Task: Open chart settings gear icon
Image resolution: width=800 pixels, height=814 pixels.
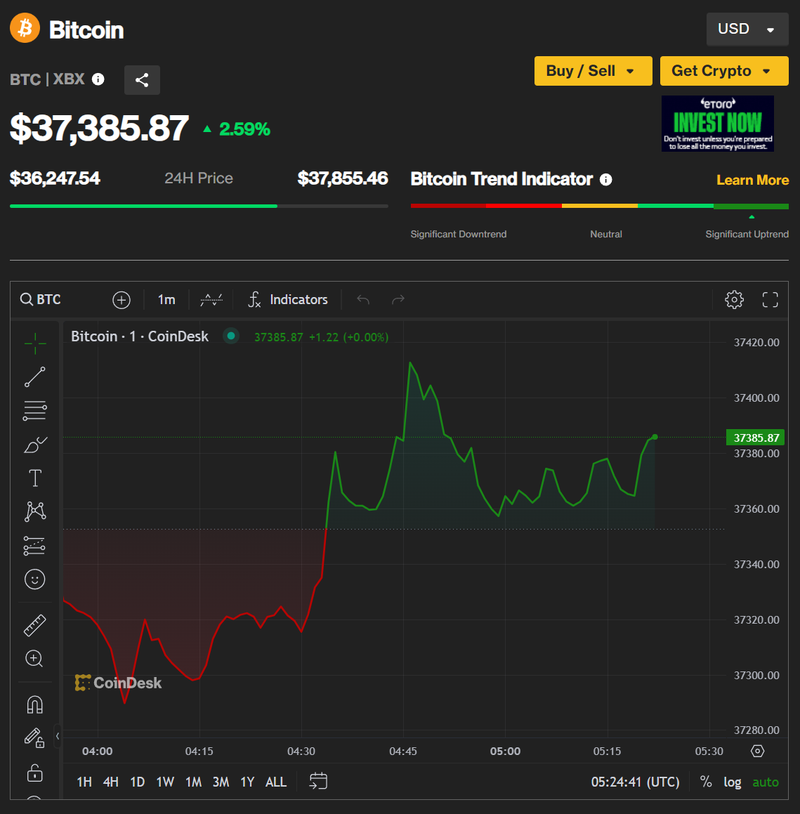Action: [734, 300]
